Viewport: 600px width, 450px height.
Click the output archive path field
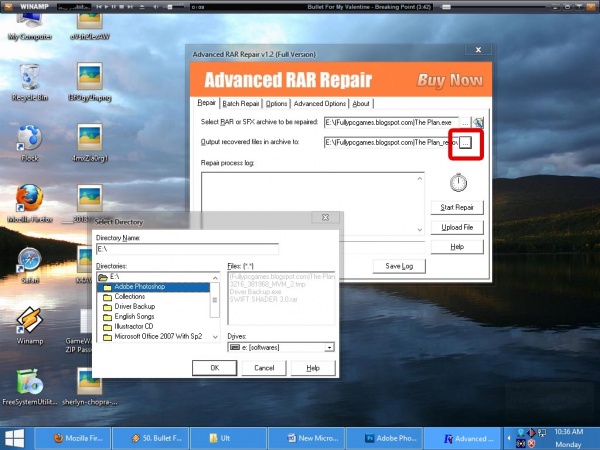pos(391,142)
